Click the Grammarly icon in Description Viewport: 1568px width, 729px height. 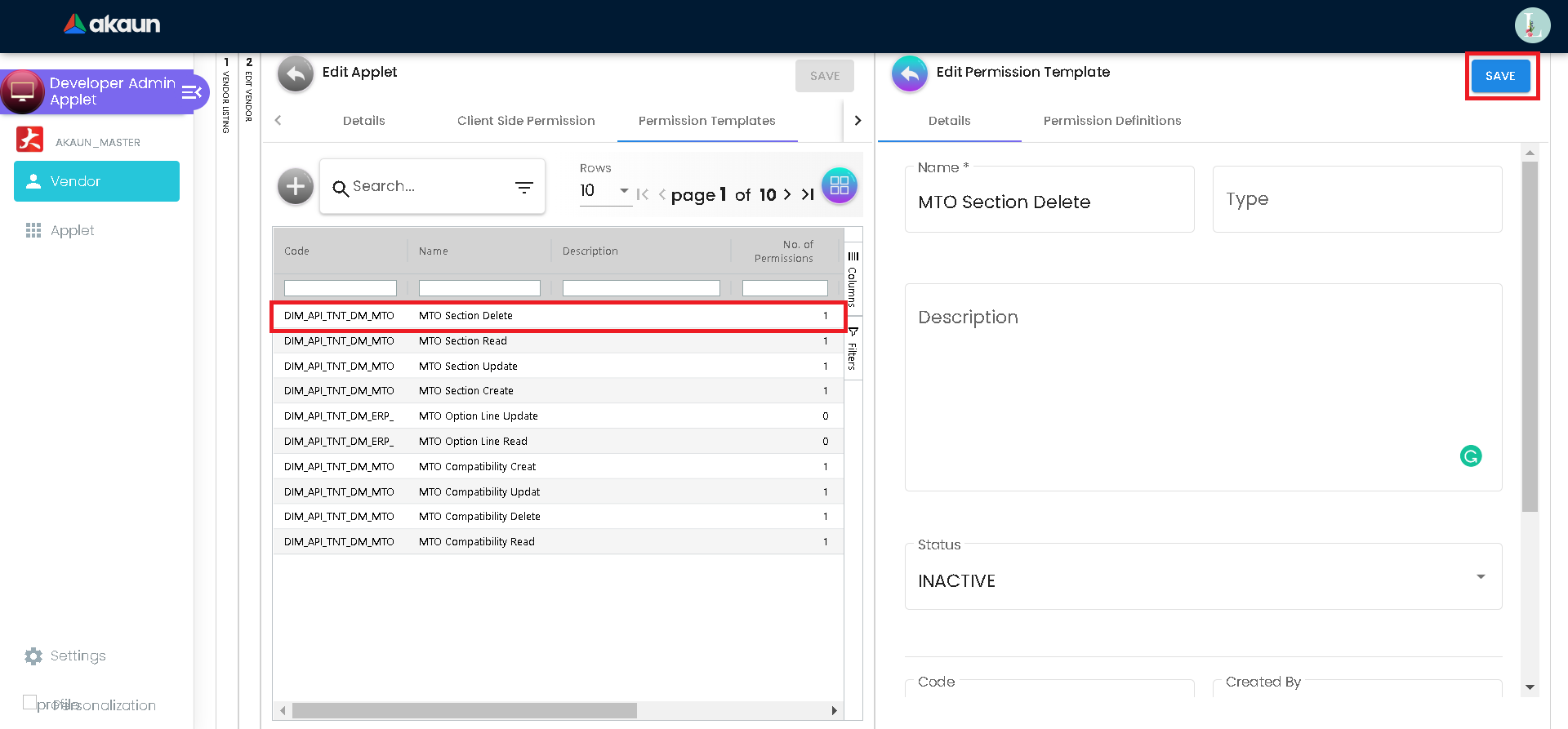1470,456
